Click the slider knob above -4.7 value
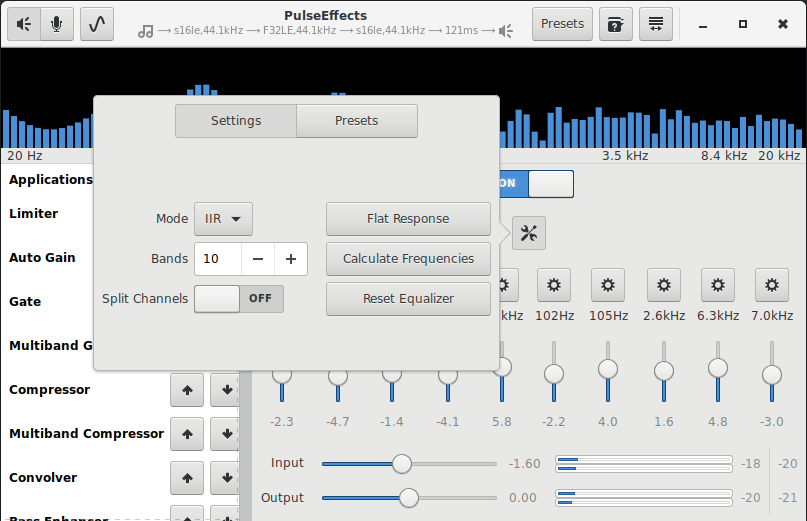The height and width of the screenshot is (521, 807). (338, 376)
